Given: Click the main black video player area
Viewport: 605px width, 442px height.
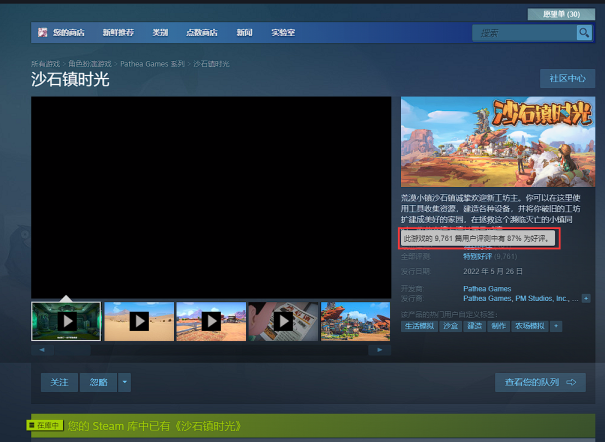Looking at the screenshot, I should point(211,197).
